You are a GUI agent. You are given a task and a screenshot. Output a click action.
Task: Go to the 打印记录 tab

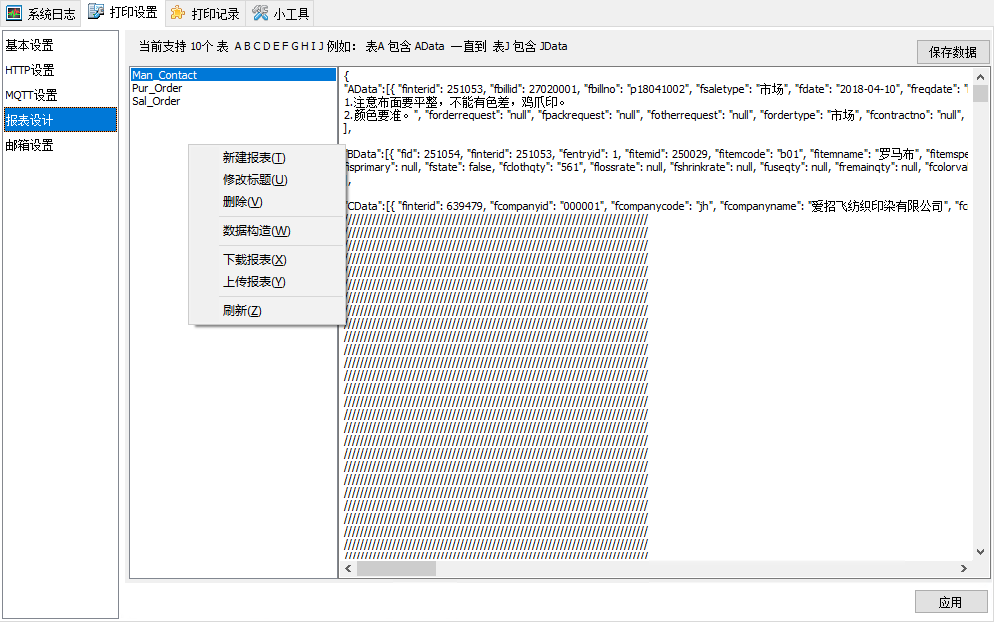(x=205, y=13)
